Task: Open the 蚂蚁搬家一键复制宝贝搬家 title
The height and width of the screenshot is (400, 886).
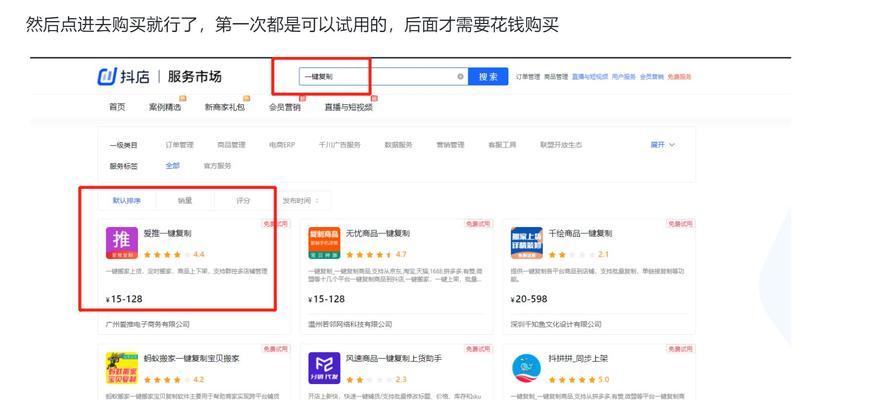Action: pos(192,359)
